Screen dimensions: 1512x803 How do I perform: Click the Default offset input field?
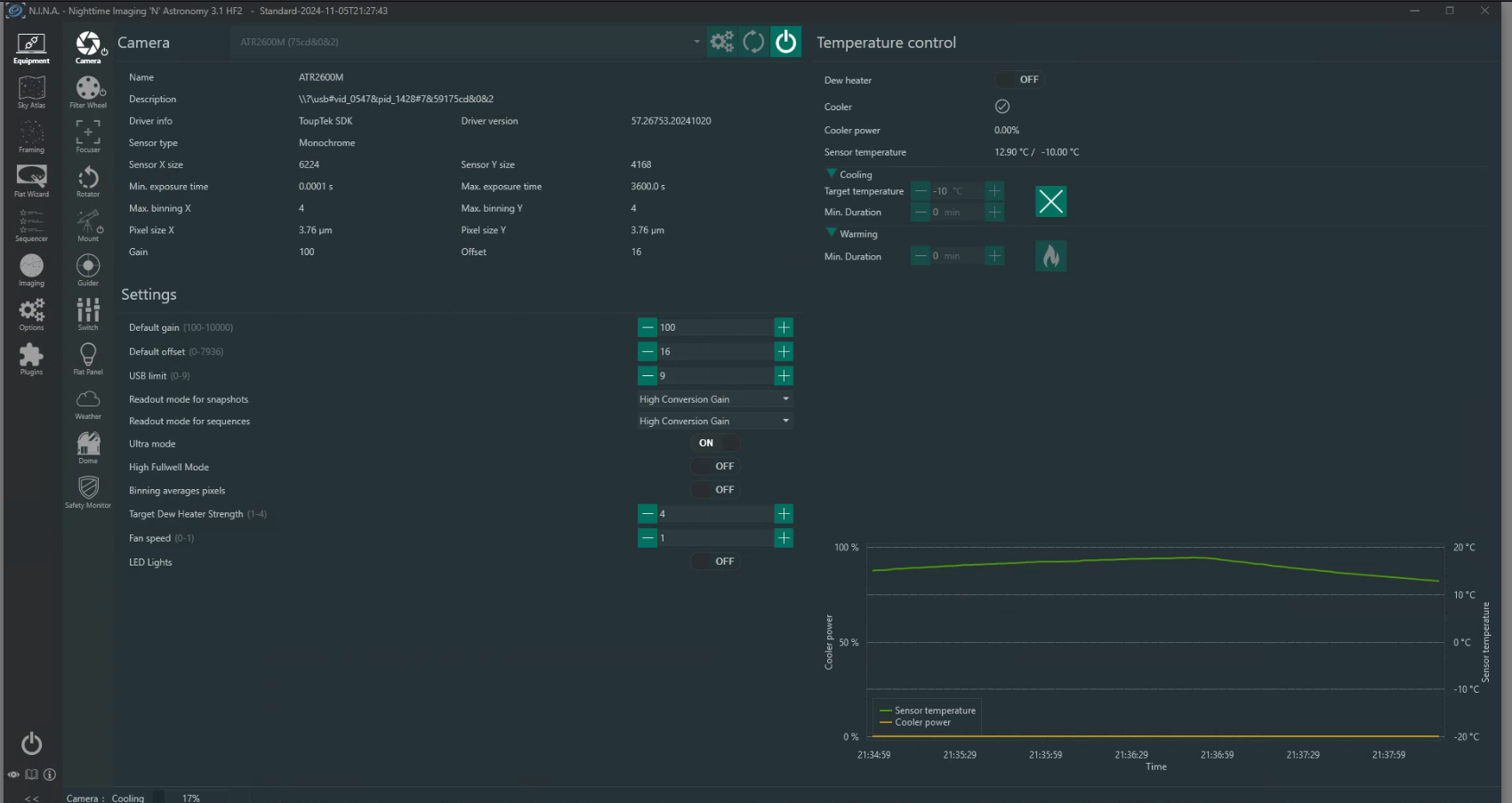[715, 352]
